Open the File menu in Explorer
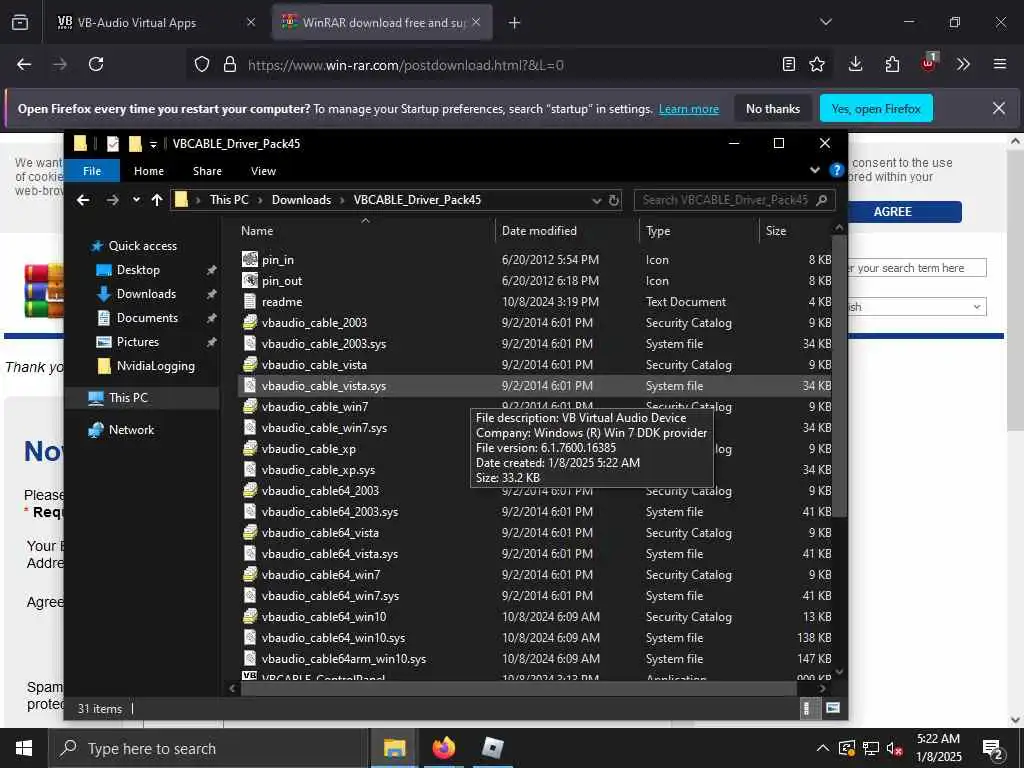This screenshot has height=768, width=1024. click(x=92, y=171)
